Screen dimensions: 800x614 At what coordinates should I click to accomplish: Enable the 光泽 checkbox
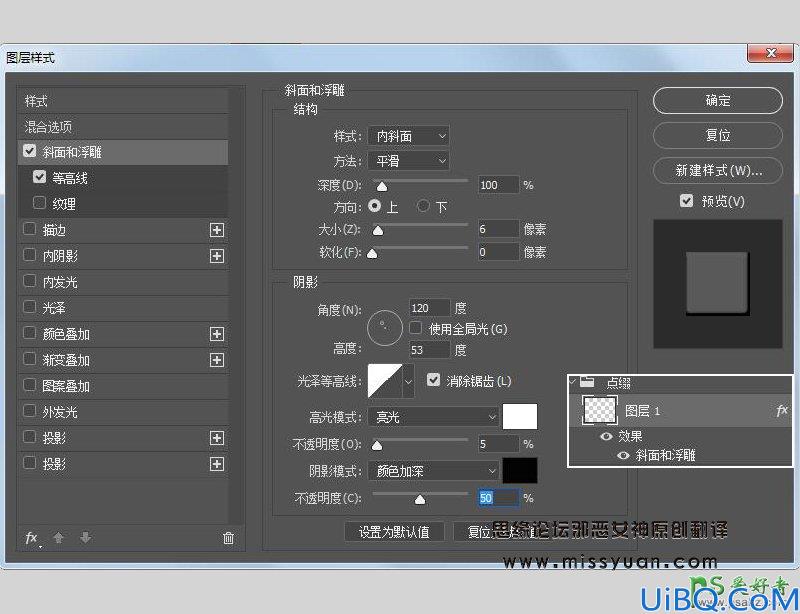[x=30, y=307]
